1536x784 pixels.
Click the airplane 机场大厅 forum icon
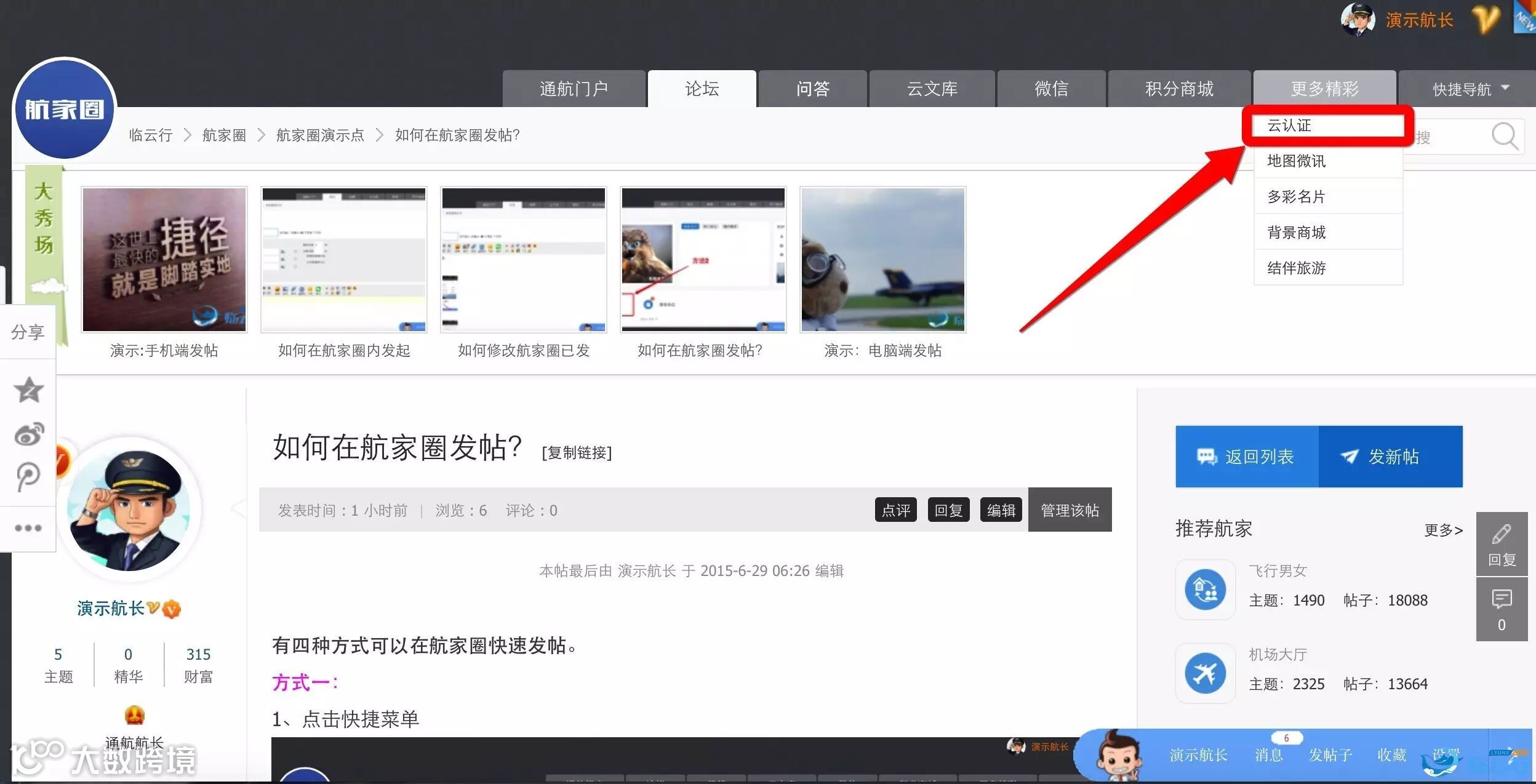coord(1205,673)
